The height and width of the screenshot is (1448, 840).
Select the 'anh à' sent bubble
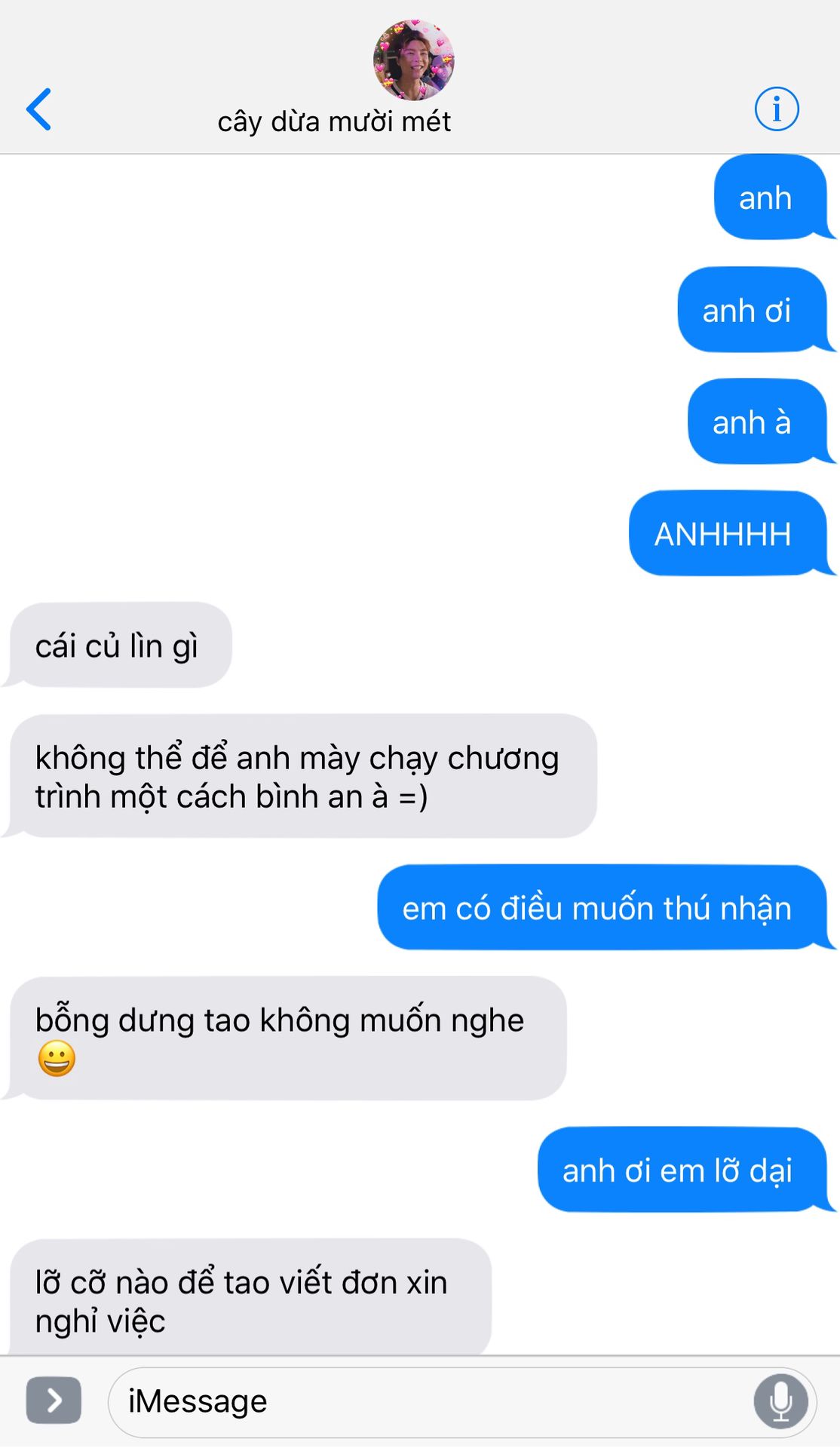click(758, 422)
